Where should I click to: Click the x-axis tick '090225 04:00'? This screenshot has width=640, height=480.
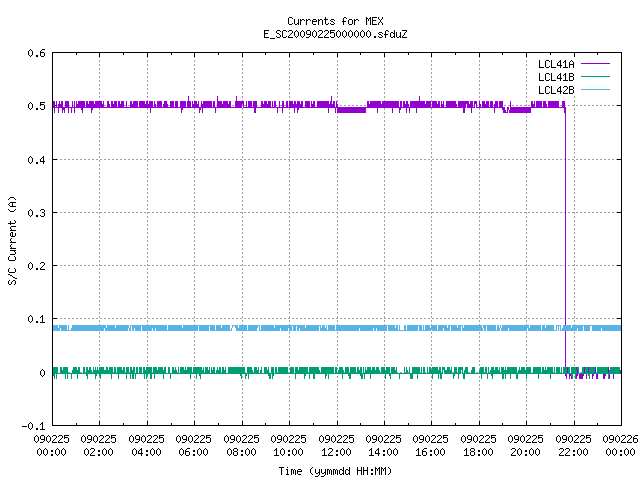[x=147, y=445]
